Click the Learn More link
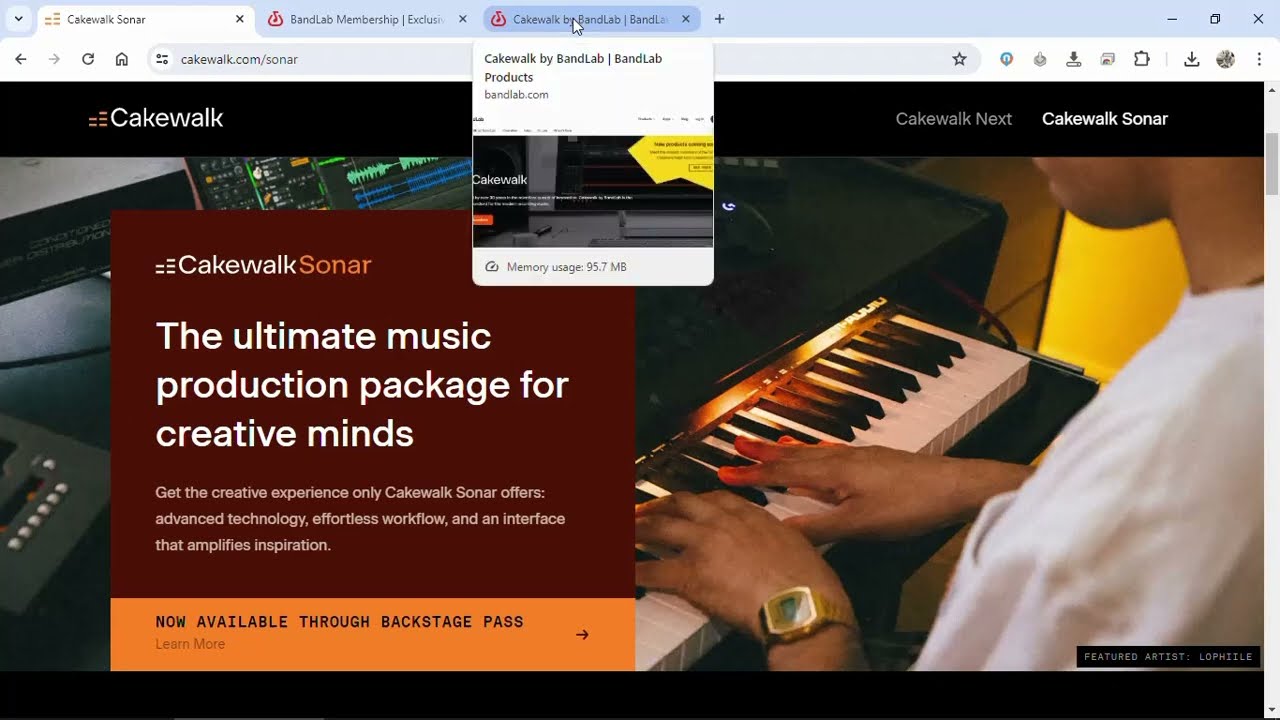The width and height of the screenshot is (1280, 720). point(190,644)
